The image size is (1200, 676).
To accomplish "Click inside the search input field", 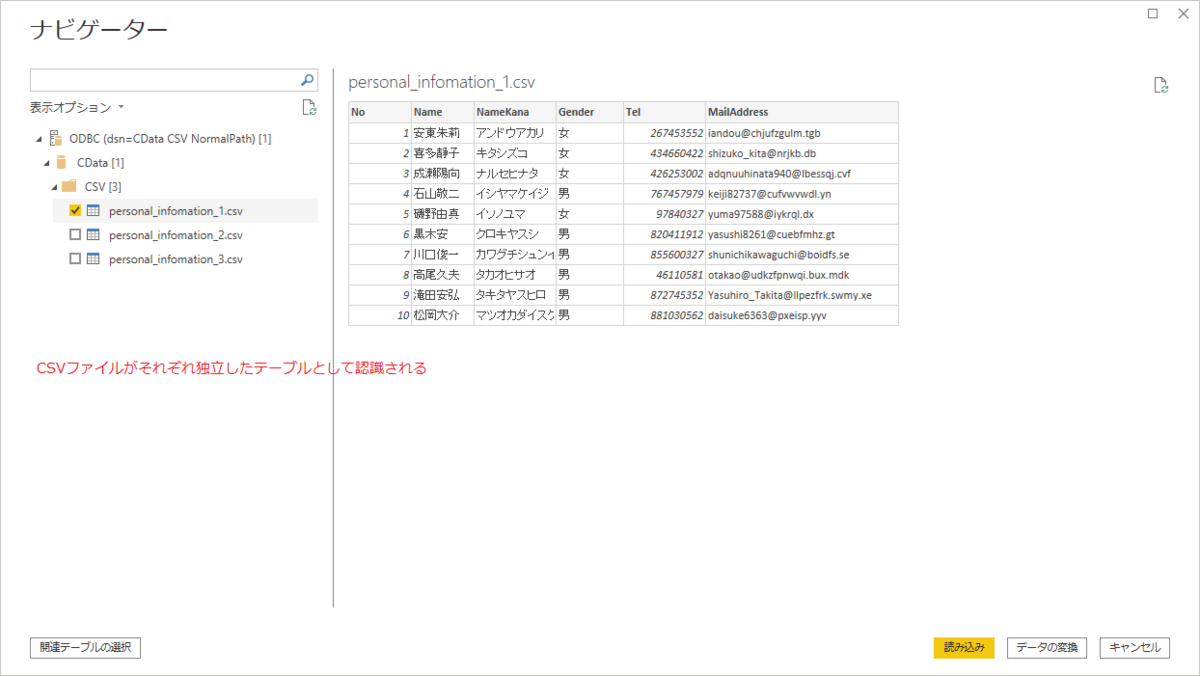I will pos(160,79).
